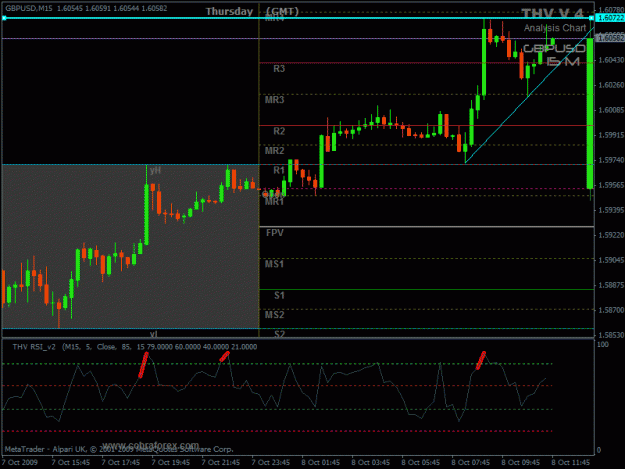The image size is (625, 469).
Task: Click the 8 Oct 07:45 time label
Action: coord(470,463)
